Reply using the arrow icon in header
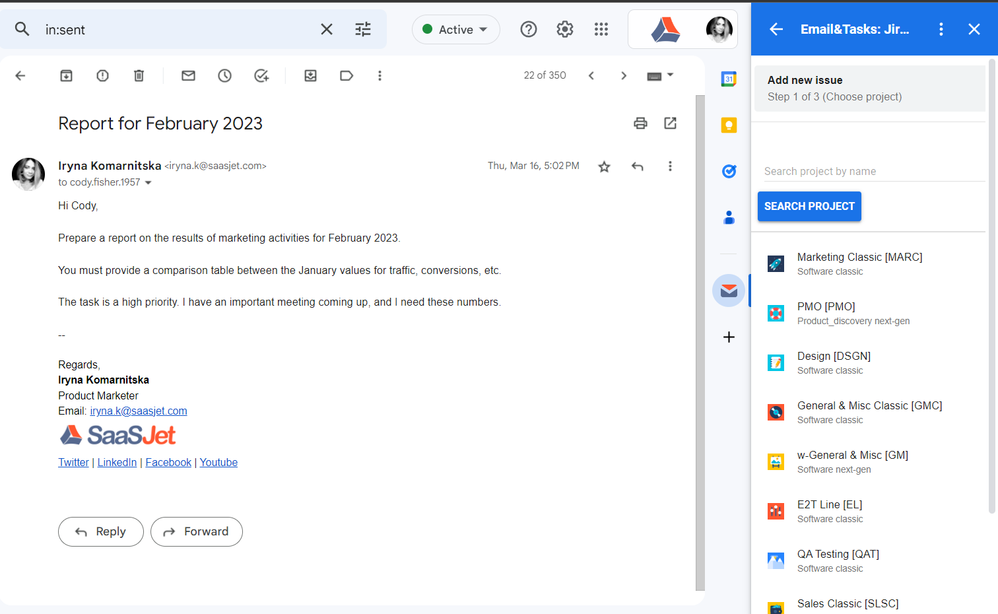The height and width of the screenshot is (614, 998). pyautogui.click(x=637, y=167)
